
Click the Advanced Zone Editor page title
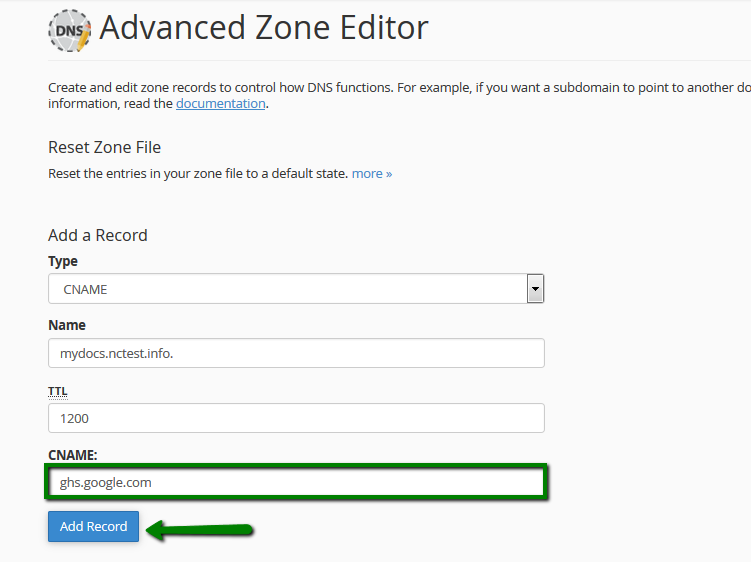pos(263,28)
